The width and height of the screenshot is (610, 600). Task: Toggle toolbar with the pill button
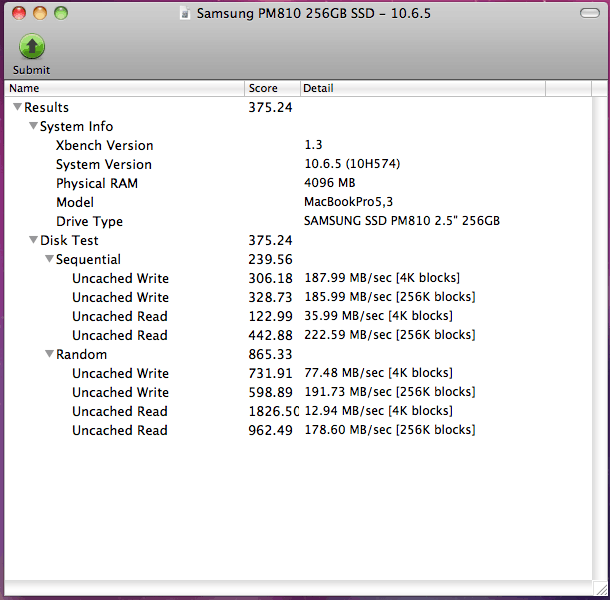[x=590, y=13]
